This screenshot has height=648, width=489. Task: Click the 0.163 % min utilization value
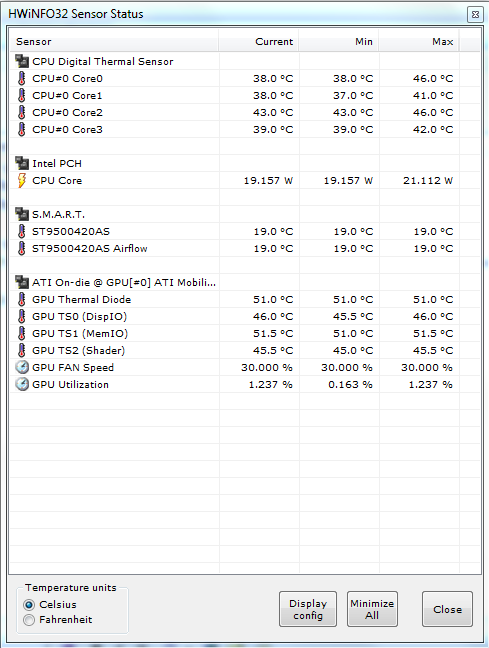[351, 384]
